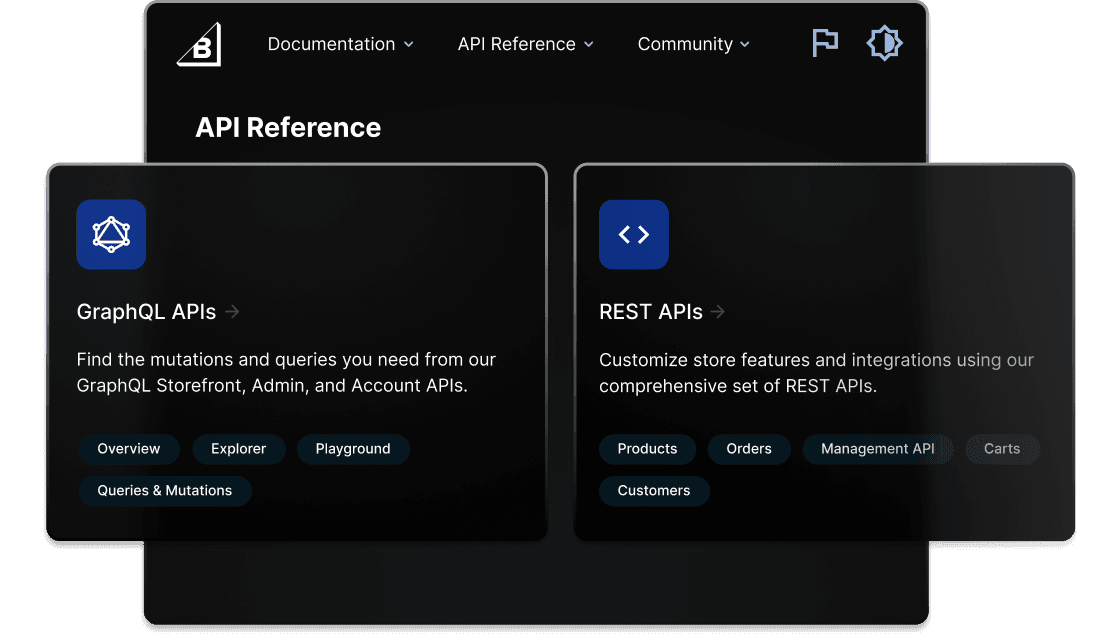Click the arrow next to GraphQL APIs
The image size is (1094, 636).
click(233, 312)
